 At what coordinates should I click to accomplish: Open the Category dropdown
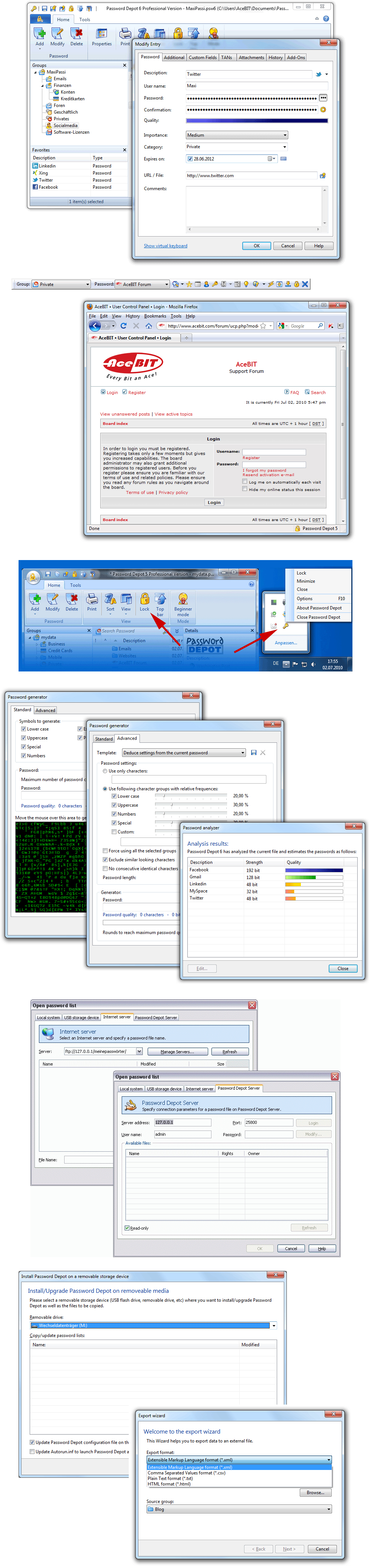[x=237, y=147]
